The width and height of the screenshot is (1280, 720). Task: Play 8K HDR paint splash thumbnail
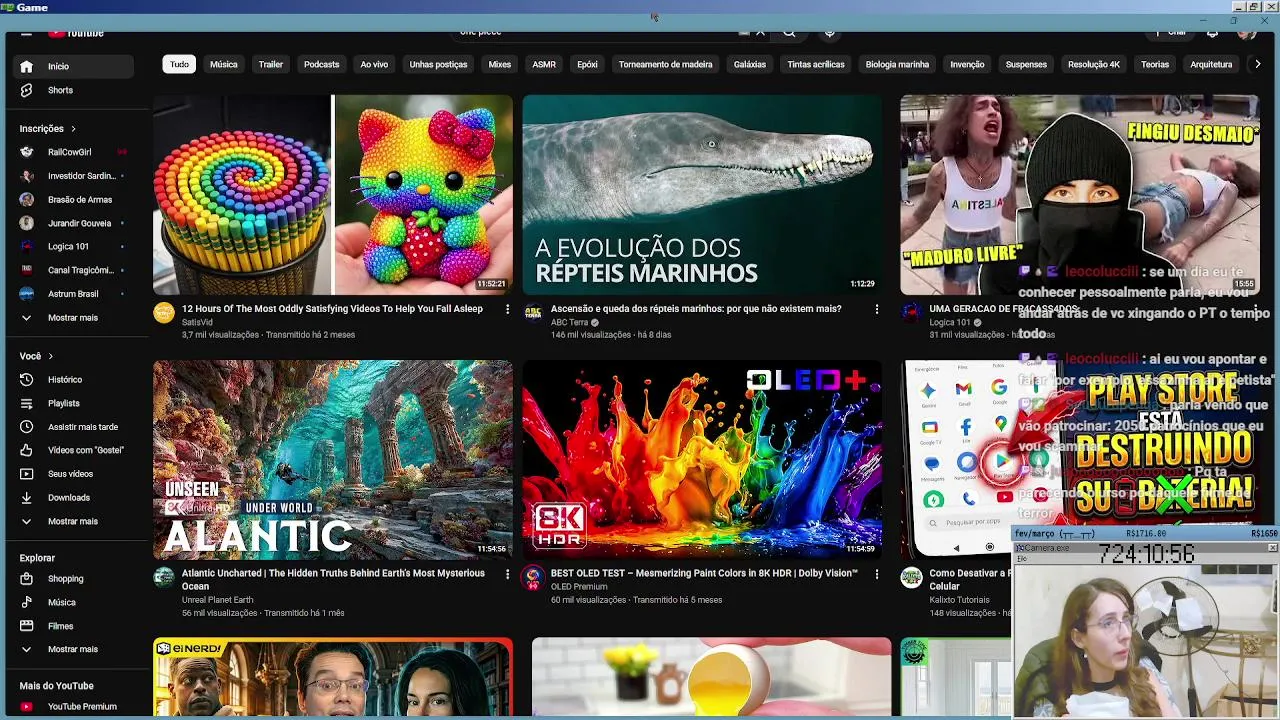[x=702, y=459]
